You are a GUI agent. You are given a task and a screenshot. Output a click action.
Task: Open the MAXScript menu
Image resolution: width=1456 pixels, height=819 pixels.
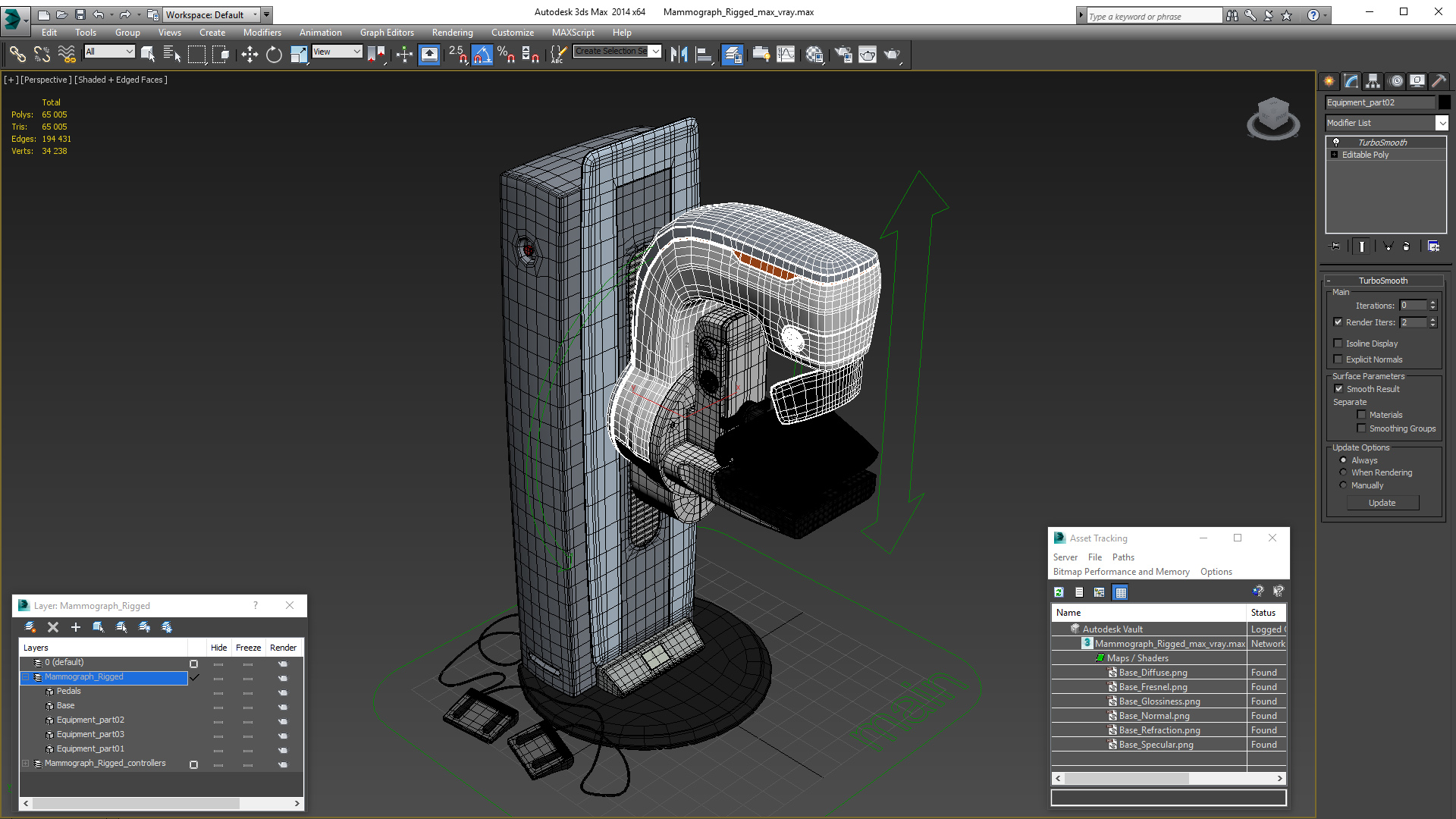pos(573,33)
